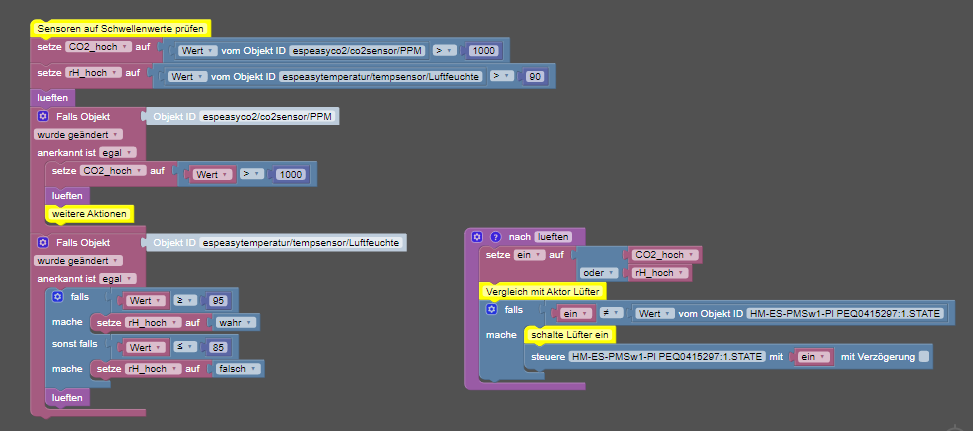Toggle 'mit Verzögerung' checkbox
Viewport: 973px width, 431px height.
pos(923,357)
